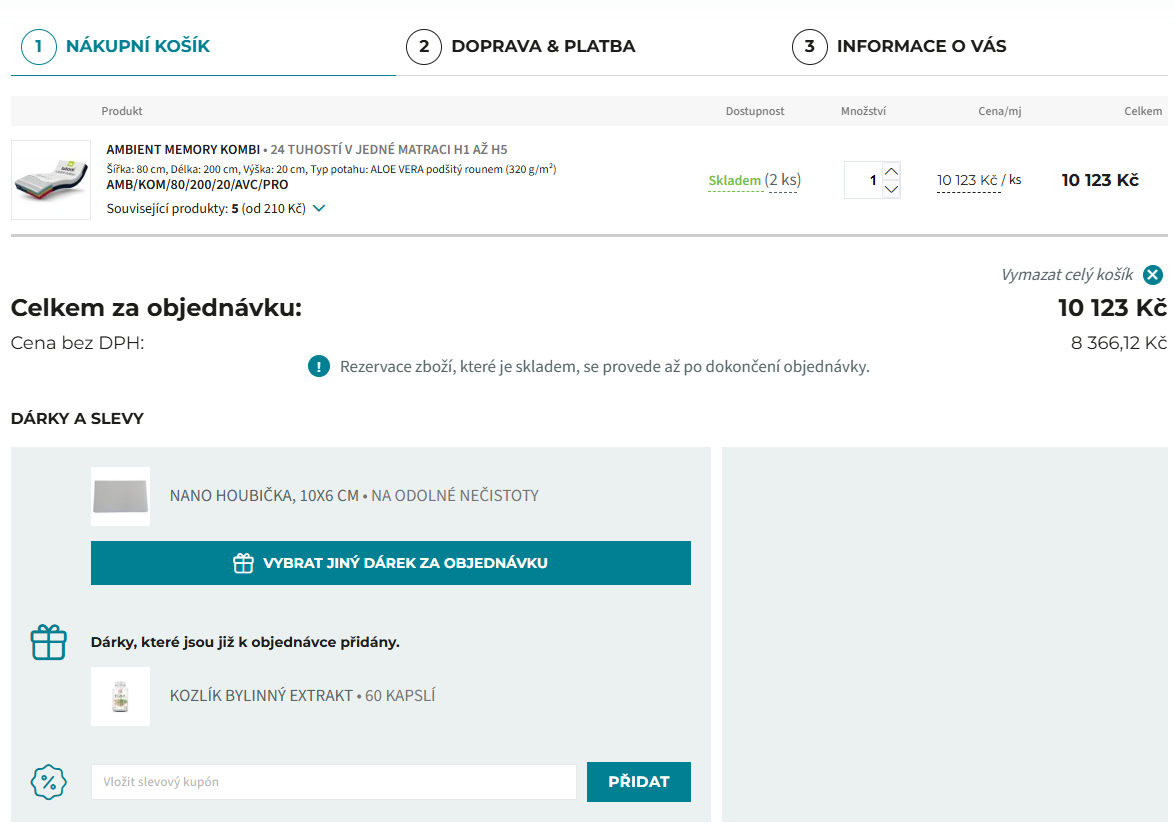Viewport: 1174px width, 826px height.
Task: Click the Vložit slevový kupón field
Action: pyautogui.click(x=333, y=782)
